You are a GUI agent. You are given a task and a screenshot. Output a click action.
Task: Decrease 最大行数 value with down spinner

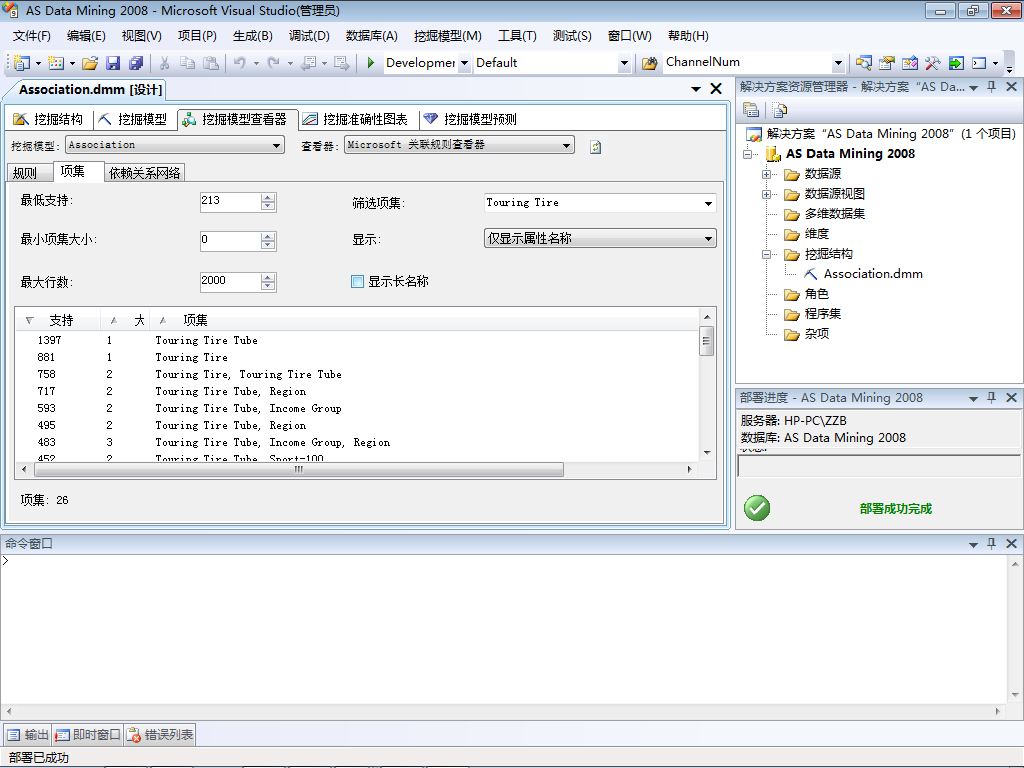point(268,286)
